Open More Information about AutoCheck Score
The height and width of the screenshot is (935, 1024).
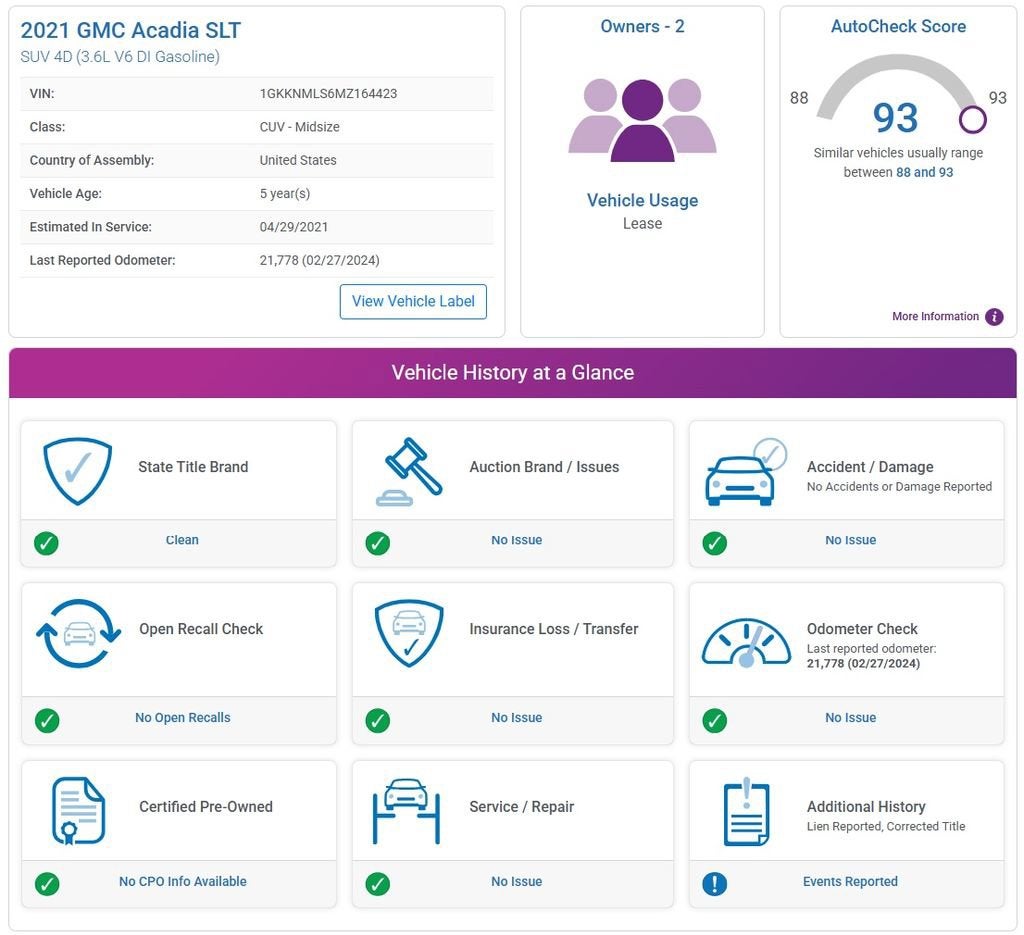[935, 317]
